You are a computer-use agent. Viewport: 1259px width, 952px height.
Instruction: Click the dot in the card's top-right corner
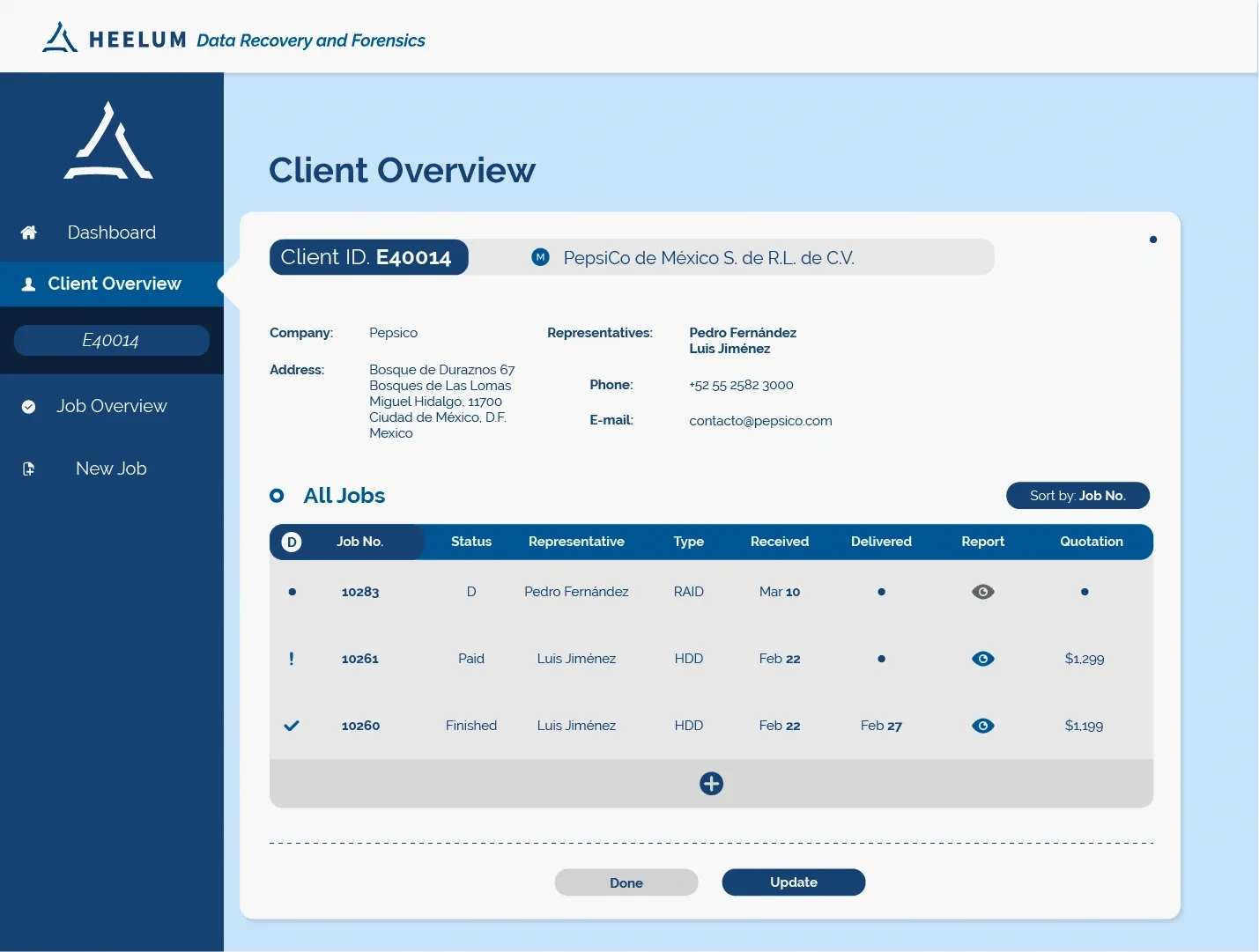1152,240
